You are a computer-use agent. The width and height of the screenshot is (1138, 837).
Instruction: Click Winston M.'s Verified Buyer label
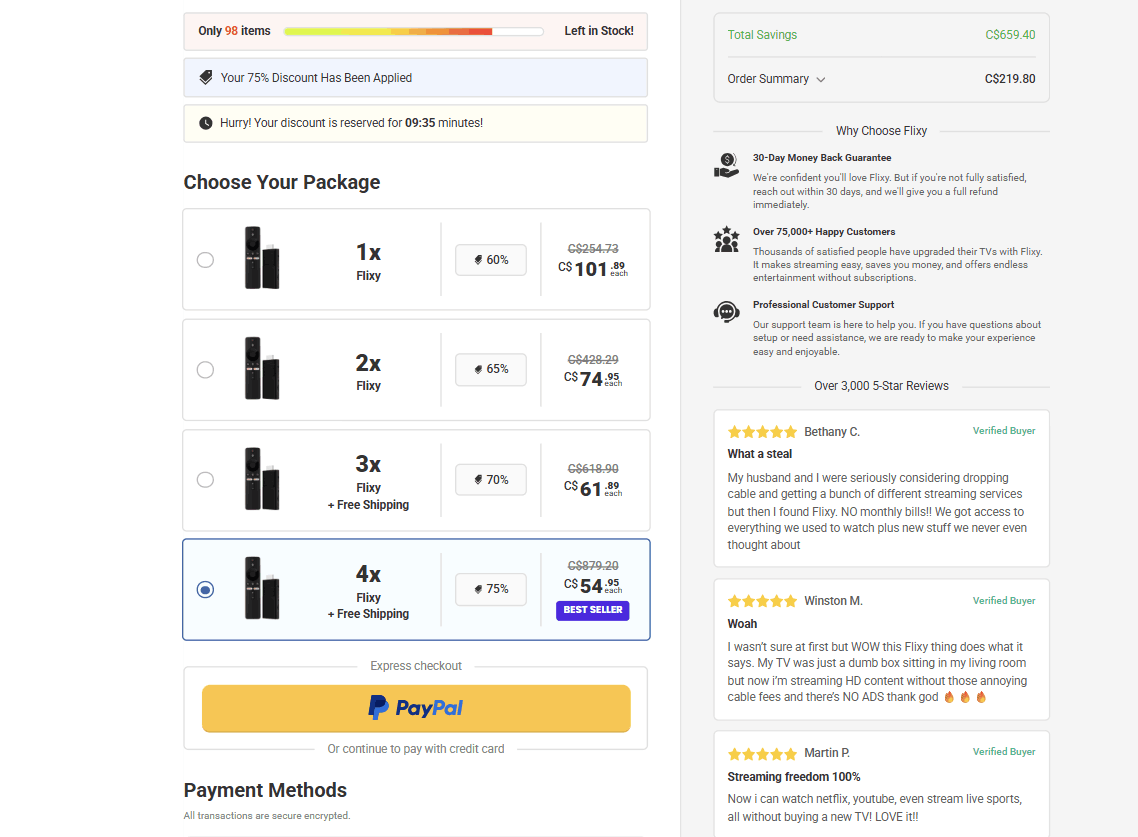[1003, 601]
